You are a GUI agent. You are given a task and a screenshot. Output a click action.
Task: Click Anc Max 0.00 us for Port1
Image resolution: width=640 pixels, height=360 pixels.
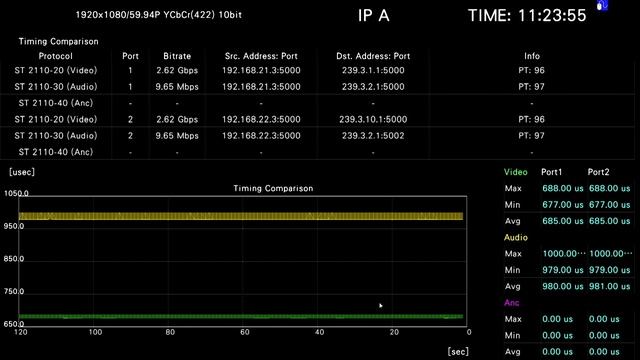coord(557,319)
